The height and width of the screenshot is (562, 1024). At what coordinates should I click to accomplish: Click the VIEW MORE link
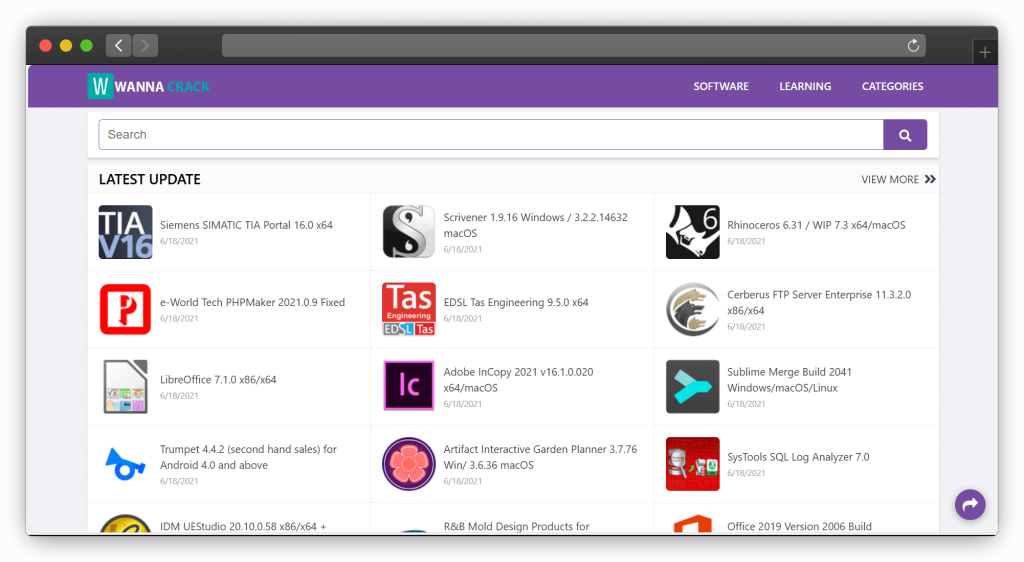[x=898, y=179]
